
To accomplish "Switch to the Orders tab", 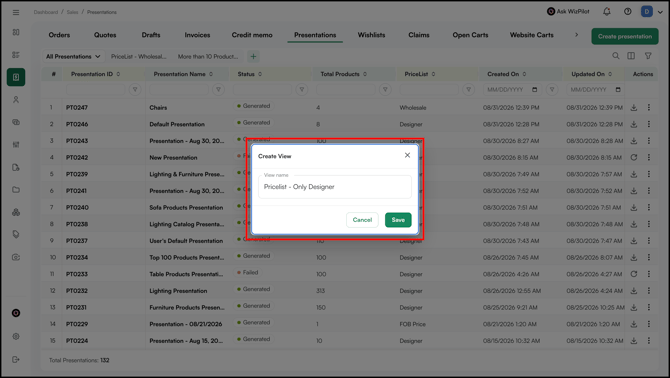I will pyautogui.click(x=59, y=35).
